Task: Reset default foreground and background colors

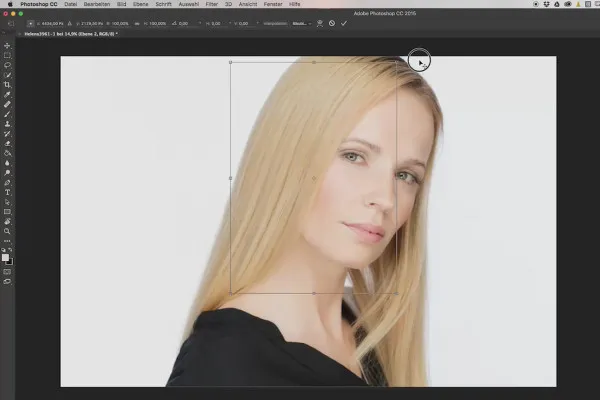Action: pos(3,250)
